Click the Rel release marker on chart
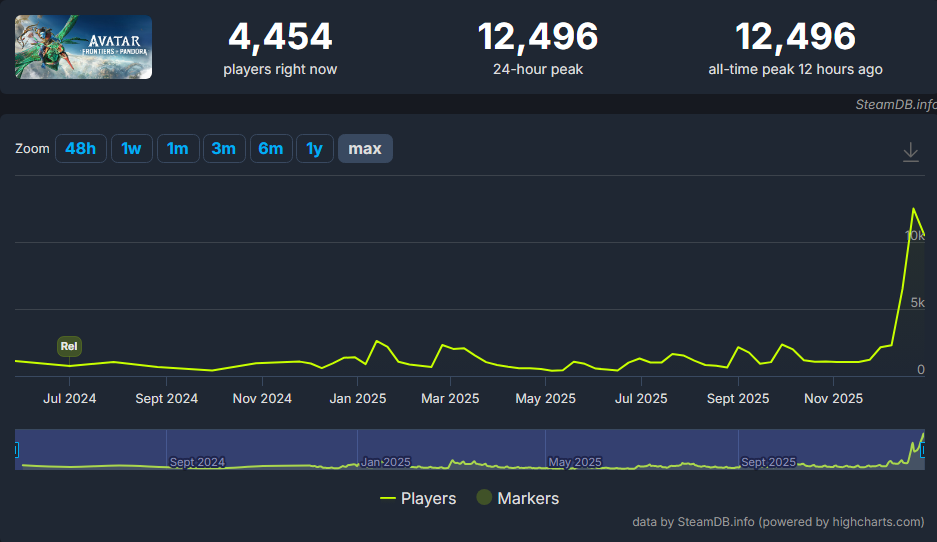Image resolution: width=937 pixels, height=542 pixels. (x=69, y=347)
